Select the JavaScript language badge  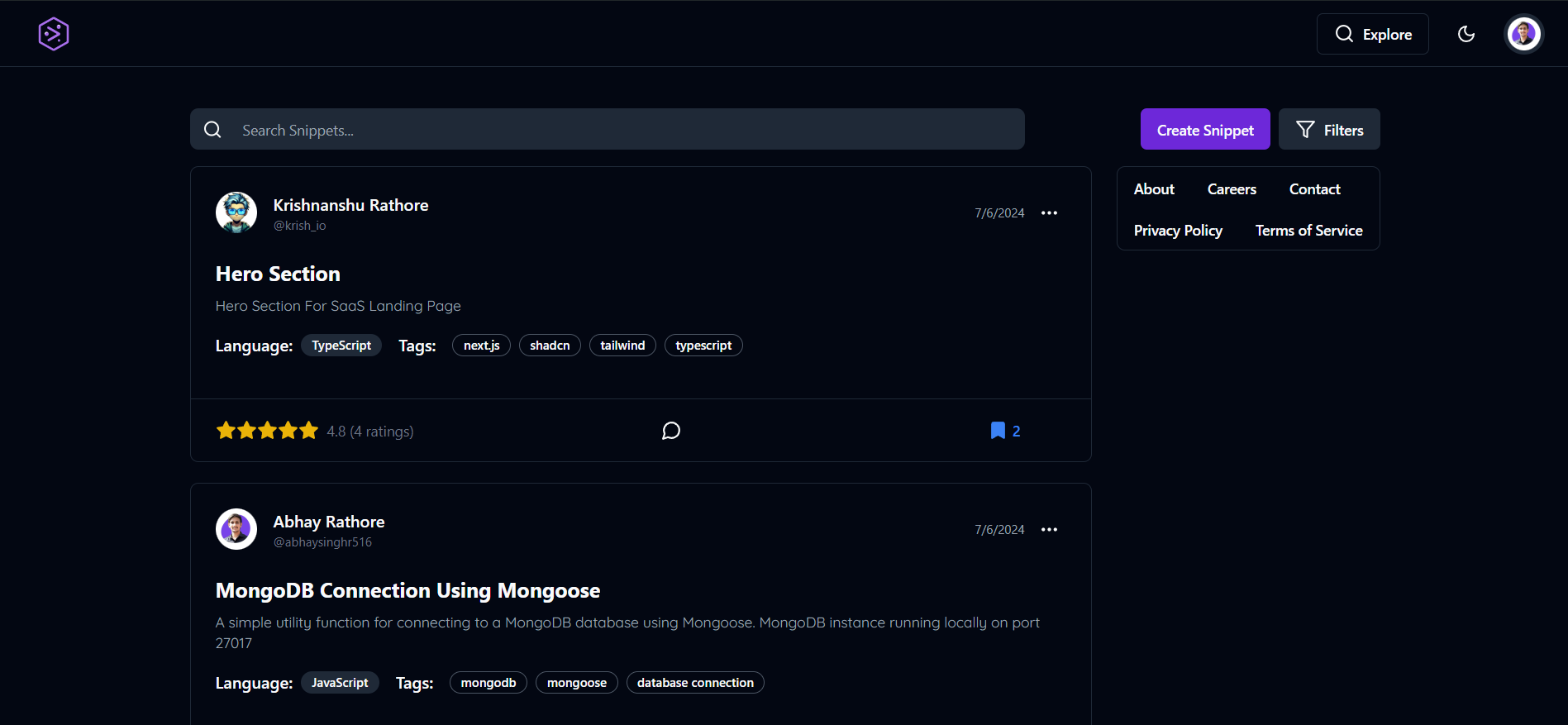point(340,683)
